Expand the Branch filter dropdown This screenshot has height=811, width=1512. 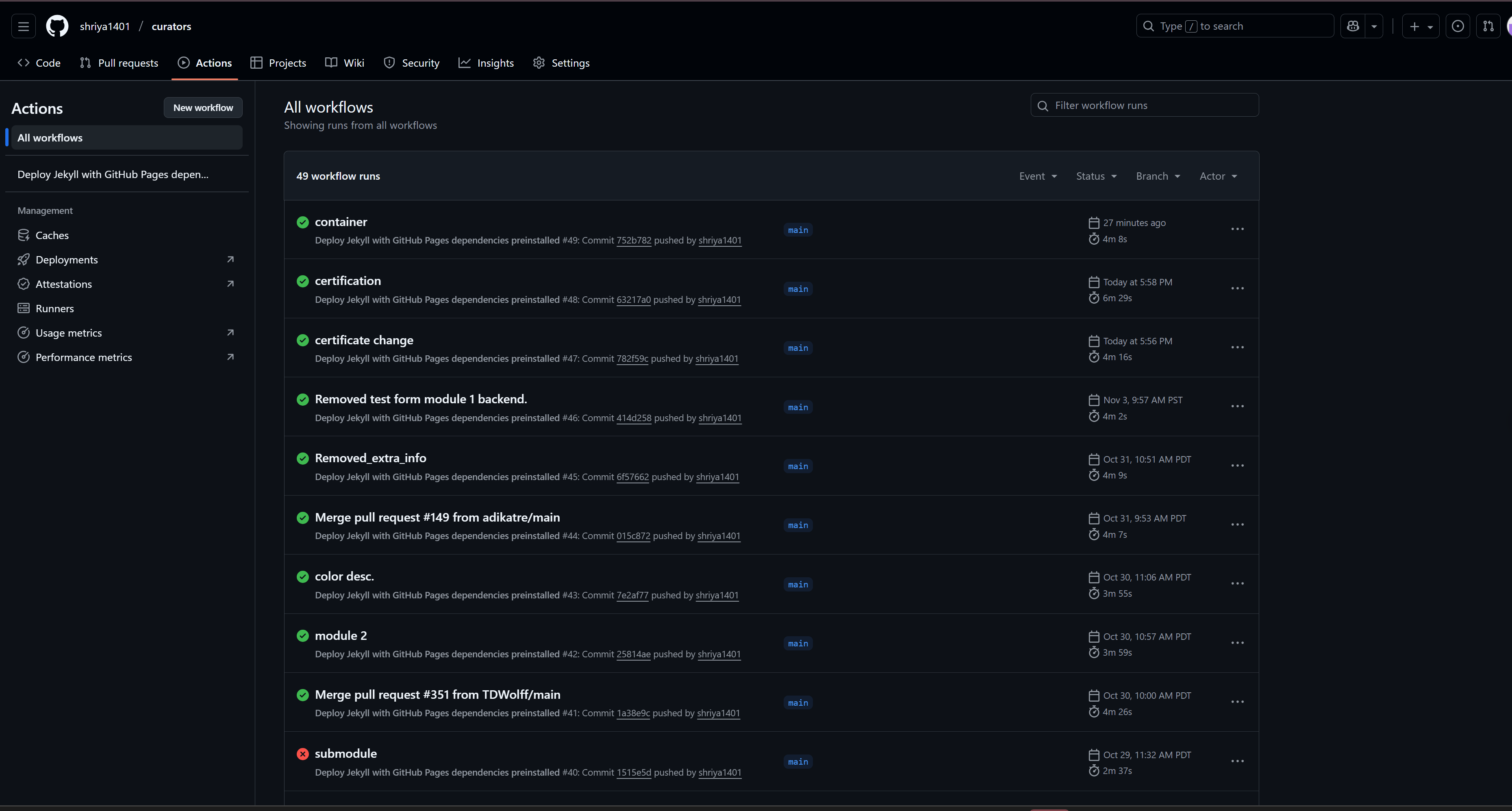coord(1158,176)
